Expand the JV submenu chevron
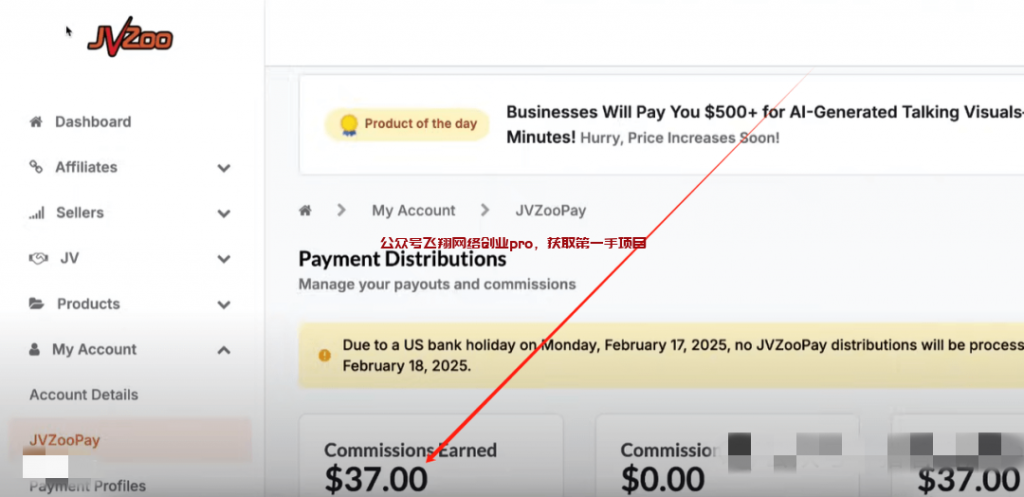 click(224, 259)
